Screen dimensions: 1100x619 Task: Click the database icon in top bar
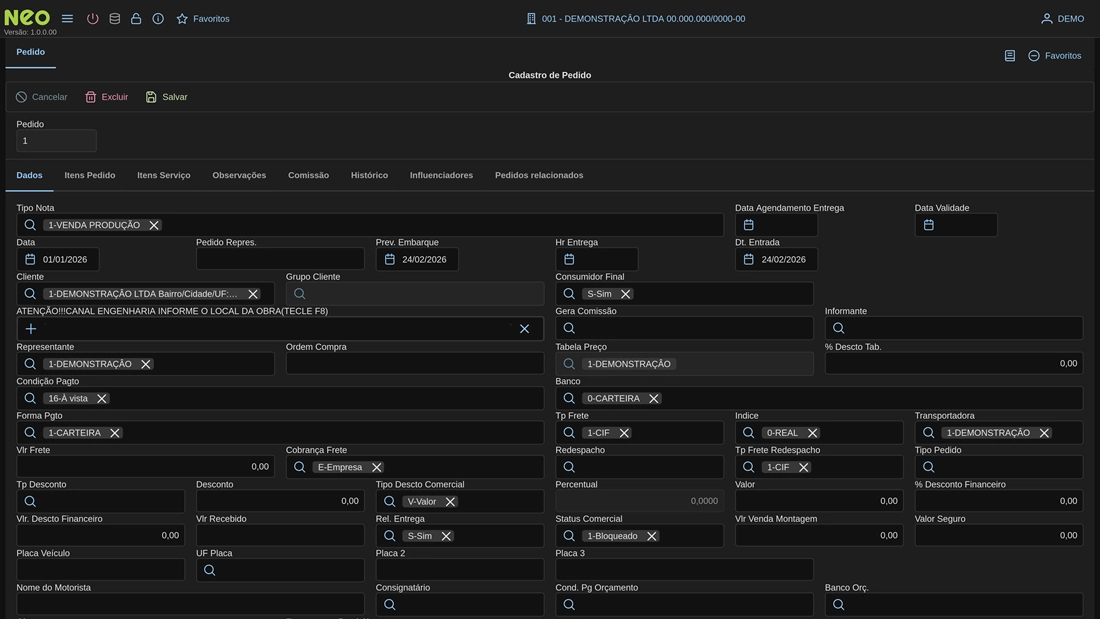point(114,19)
